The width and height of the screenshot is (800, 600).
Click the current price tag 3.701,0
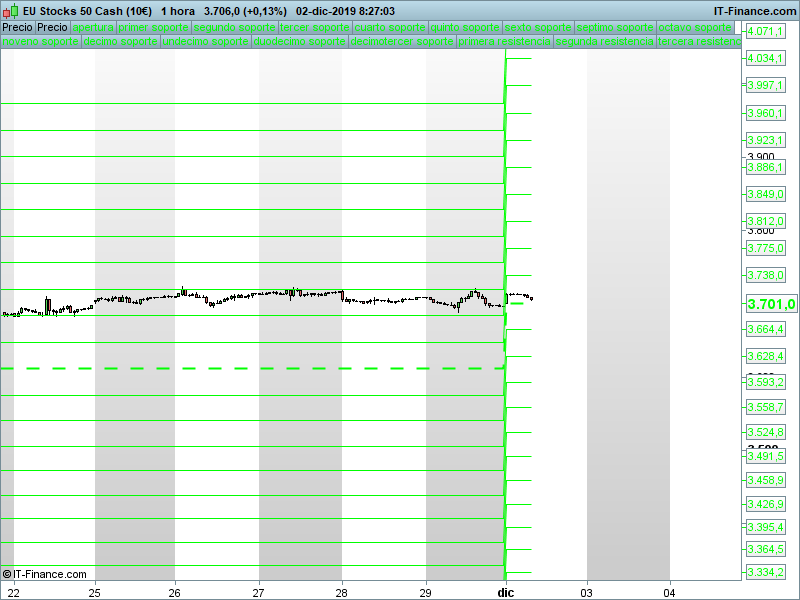coord(770,305)
